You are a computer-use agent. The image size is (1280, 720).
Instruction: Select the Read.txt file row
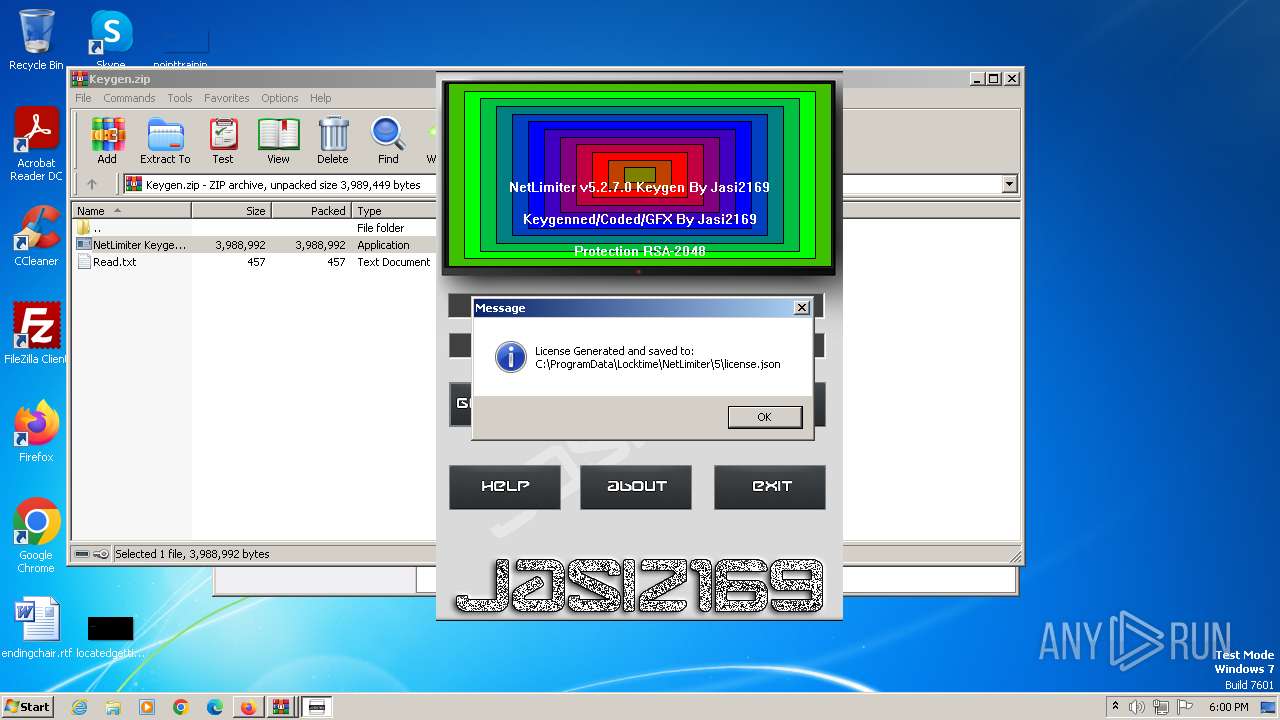pos(254,262)
